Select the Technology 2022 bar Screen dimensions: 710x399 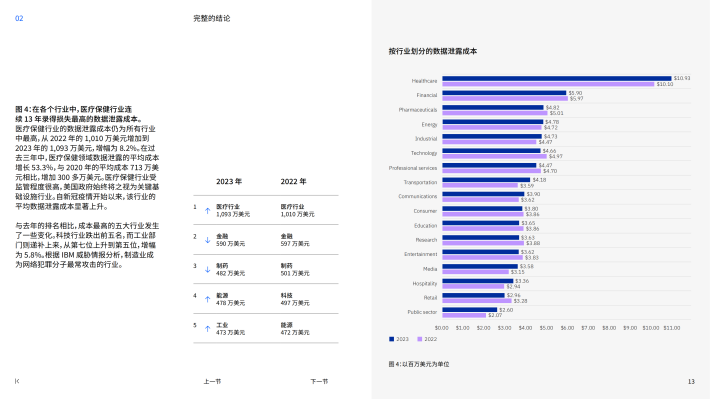click(494, 156)
